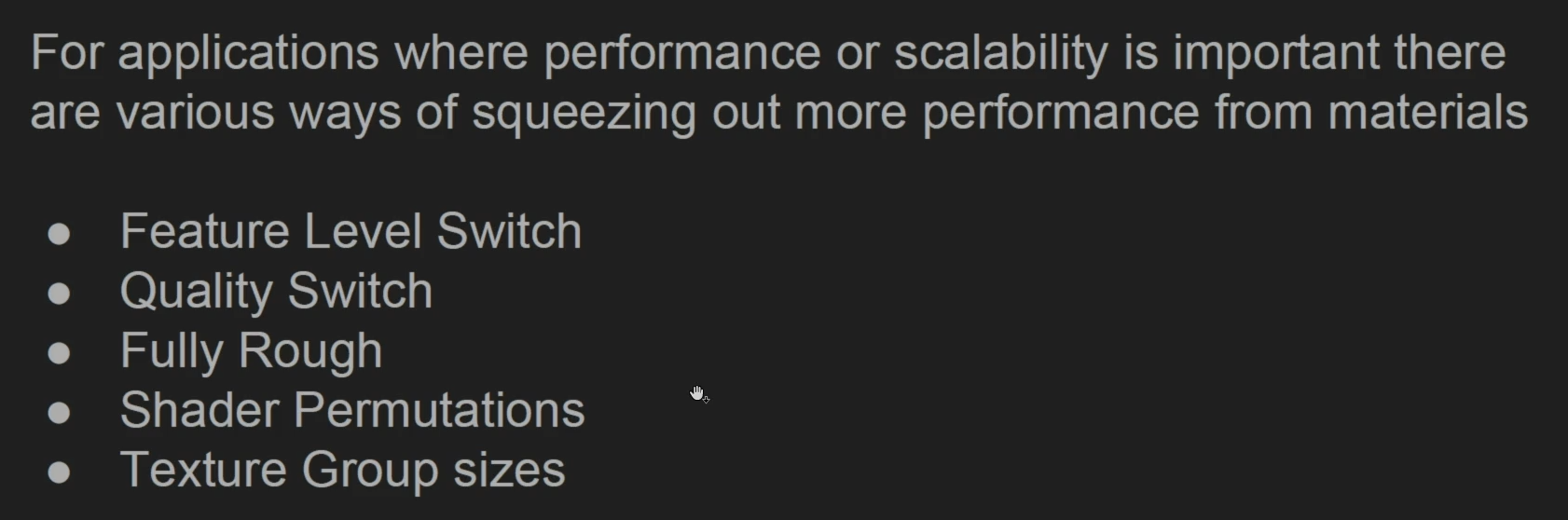The image size is (1568, 520).
Task: Click the word "For" starting the paragraph
Action: [x=66, y=52]
